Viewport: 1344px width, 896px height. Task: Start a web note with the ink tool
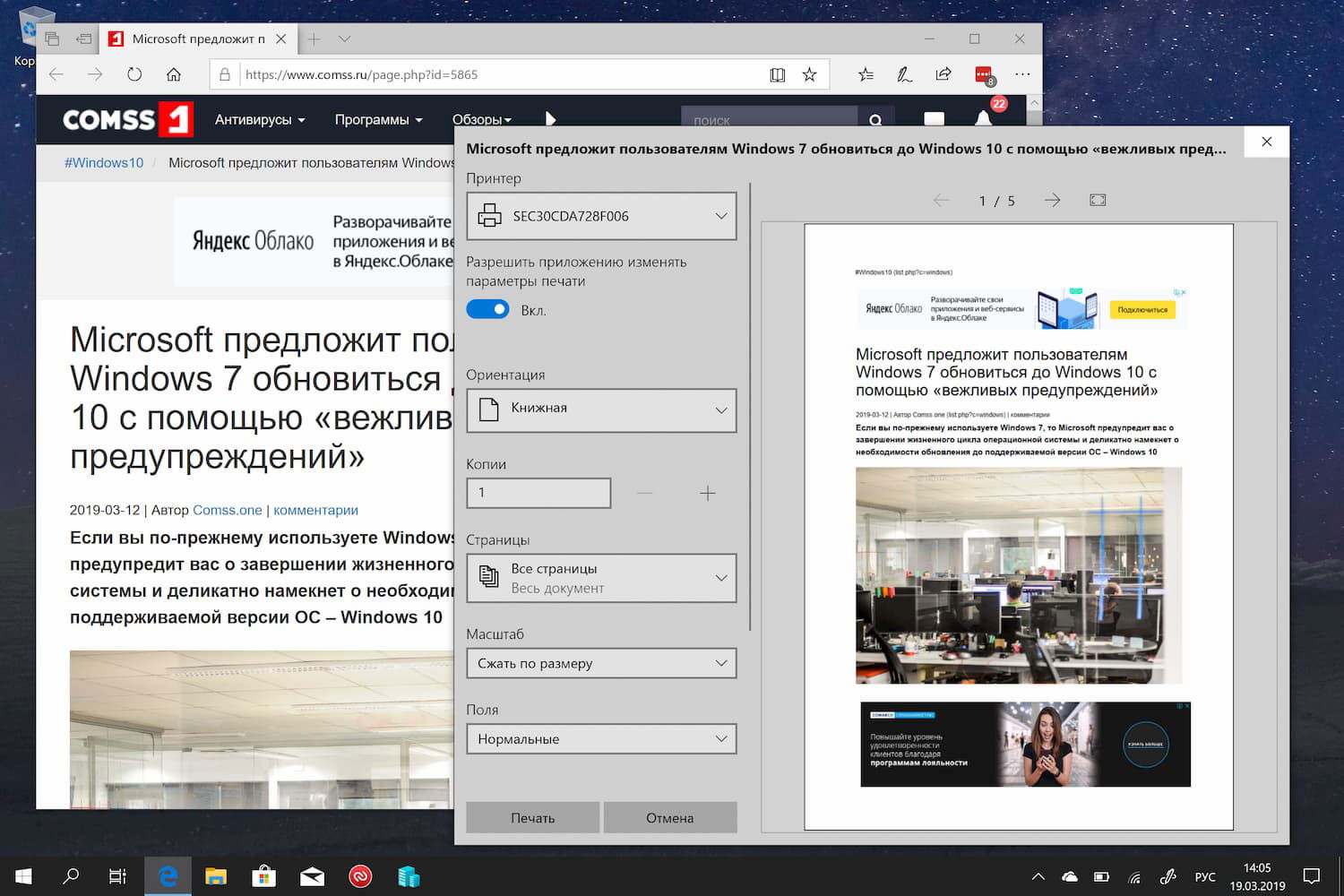[904, 74]
